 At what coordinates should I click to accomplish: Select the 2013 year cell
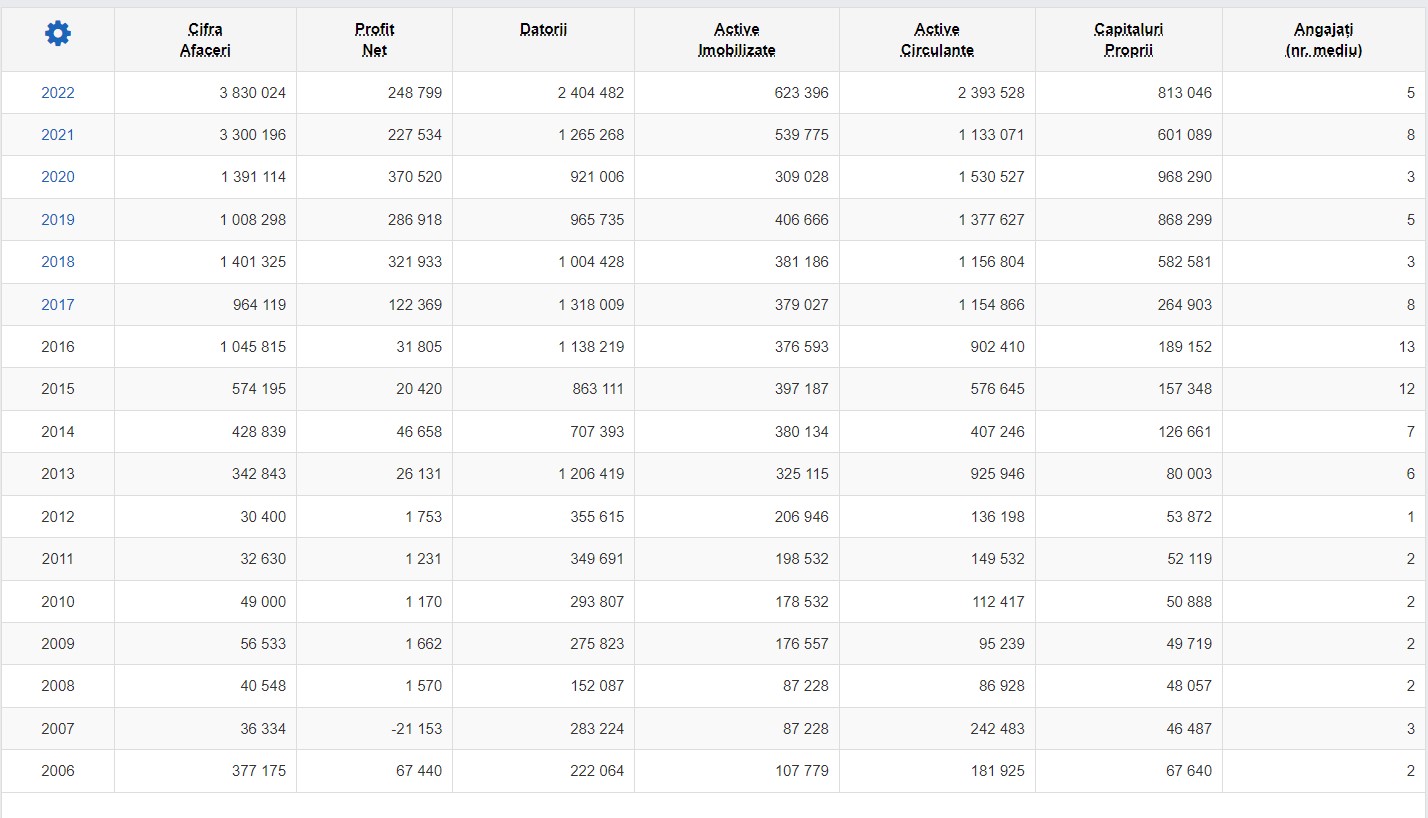tap(58, 474)
